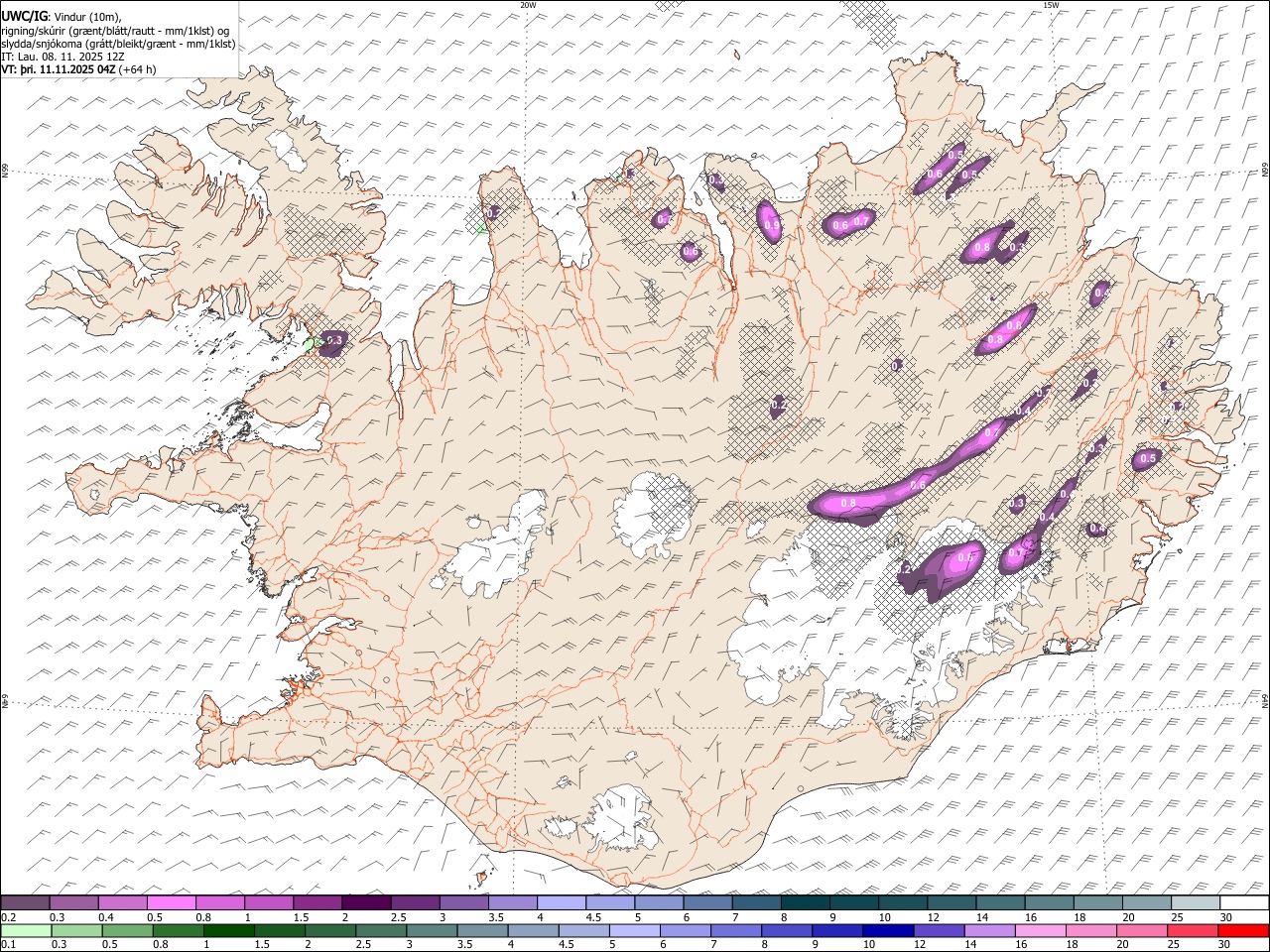Click the 20W longitude label at the top
The width and height of the screenshot is (1270, 952).
coord(528,5)
